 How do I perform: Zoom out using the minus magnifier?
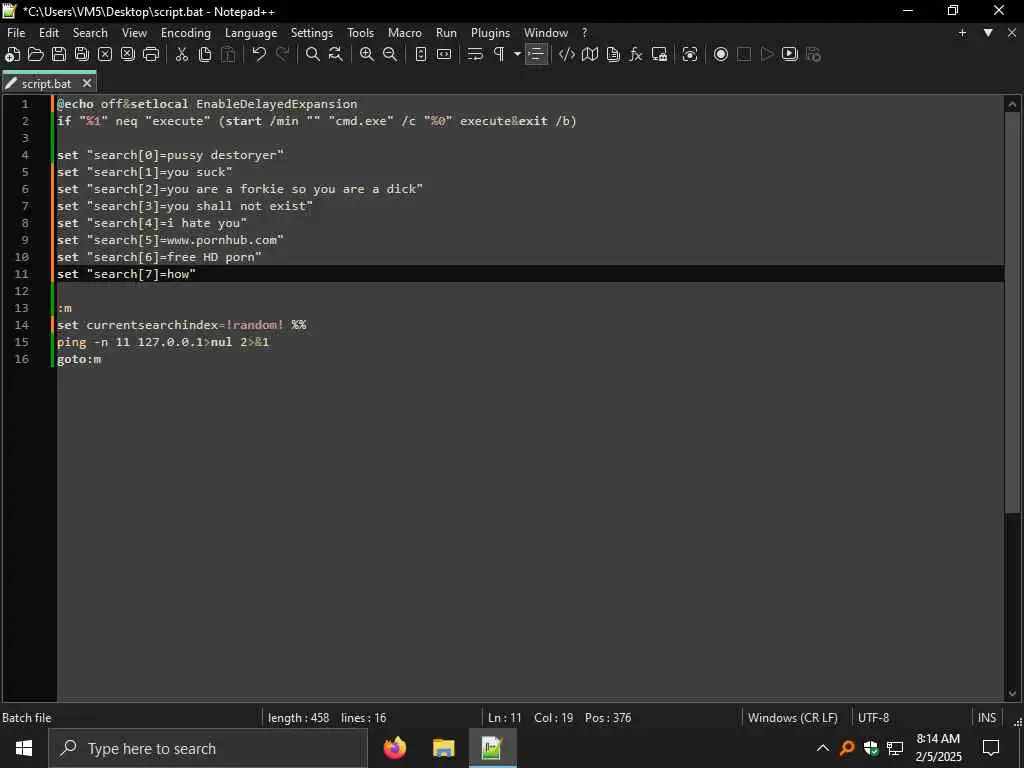tap(390, 54)
